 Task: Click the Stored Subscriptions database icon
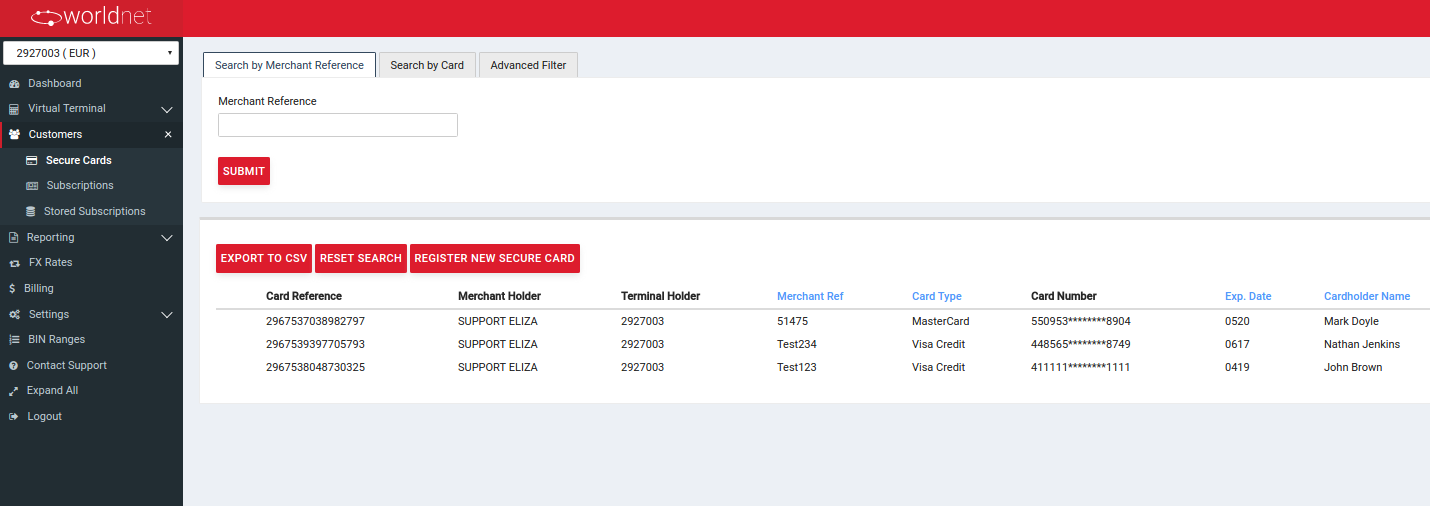tap(31, 212)
